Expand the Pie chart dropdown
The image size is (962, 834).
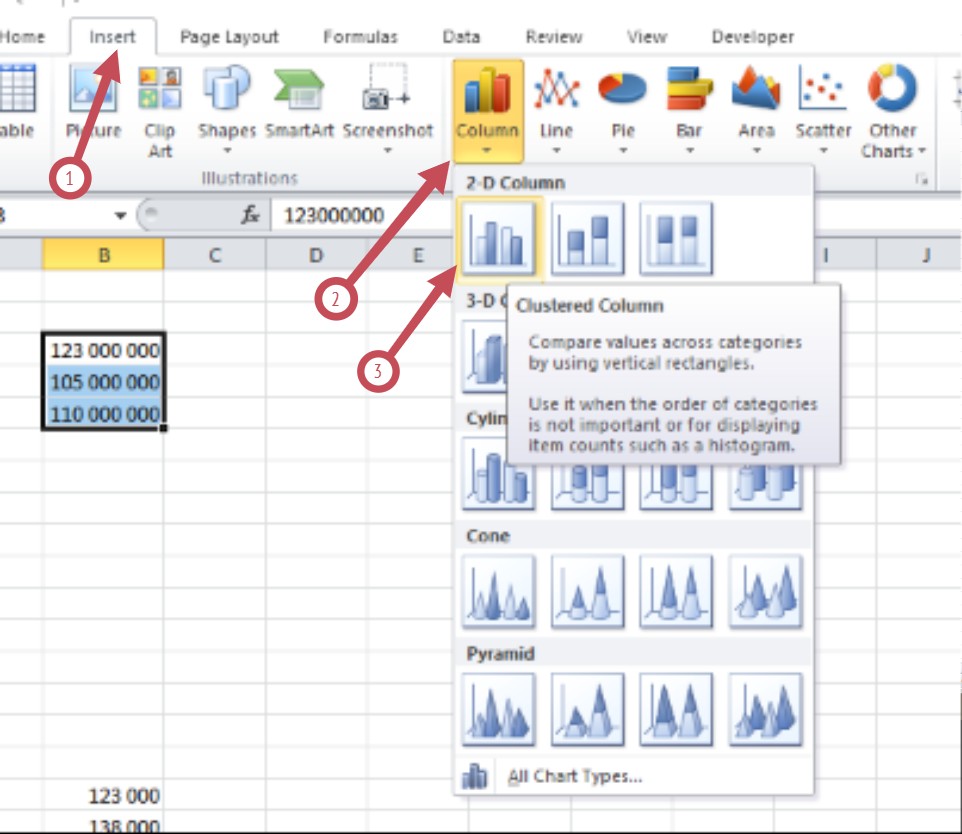pos(622,110)
